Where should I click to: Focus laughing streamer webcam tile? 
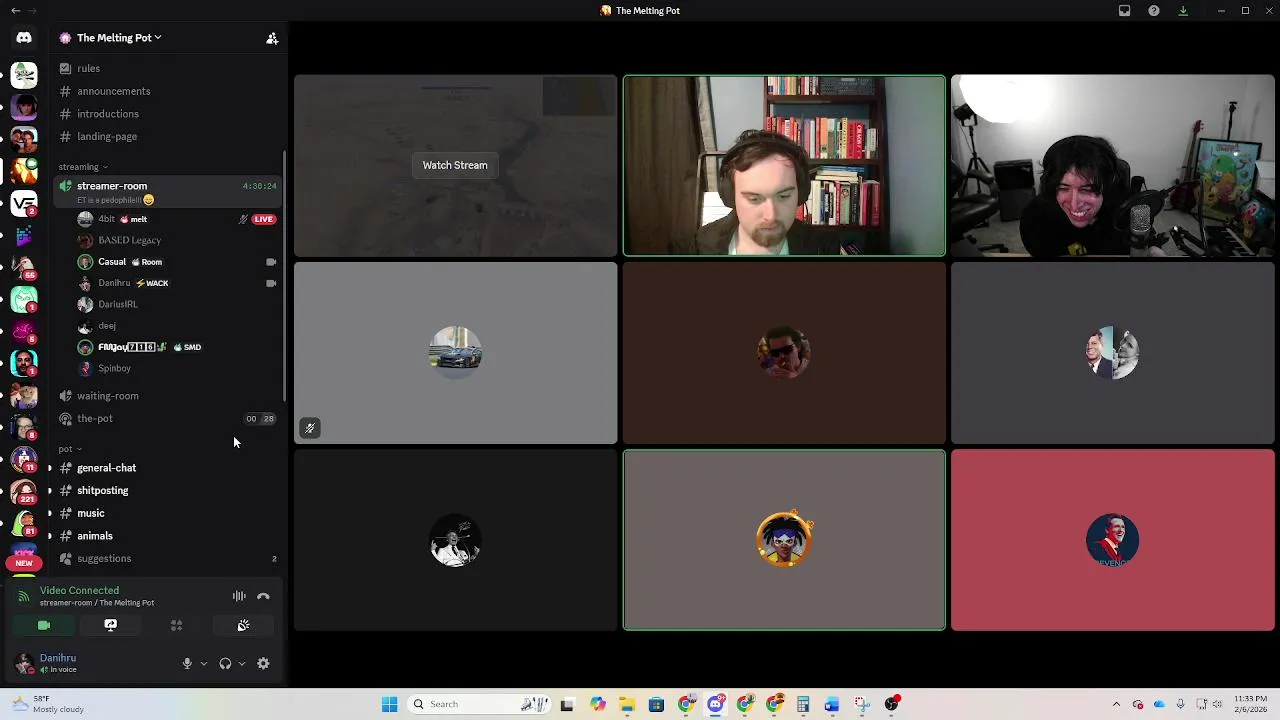coord(1112,166)
